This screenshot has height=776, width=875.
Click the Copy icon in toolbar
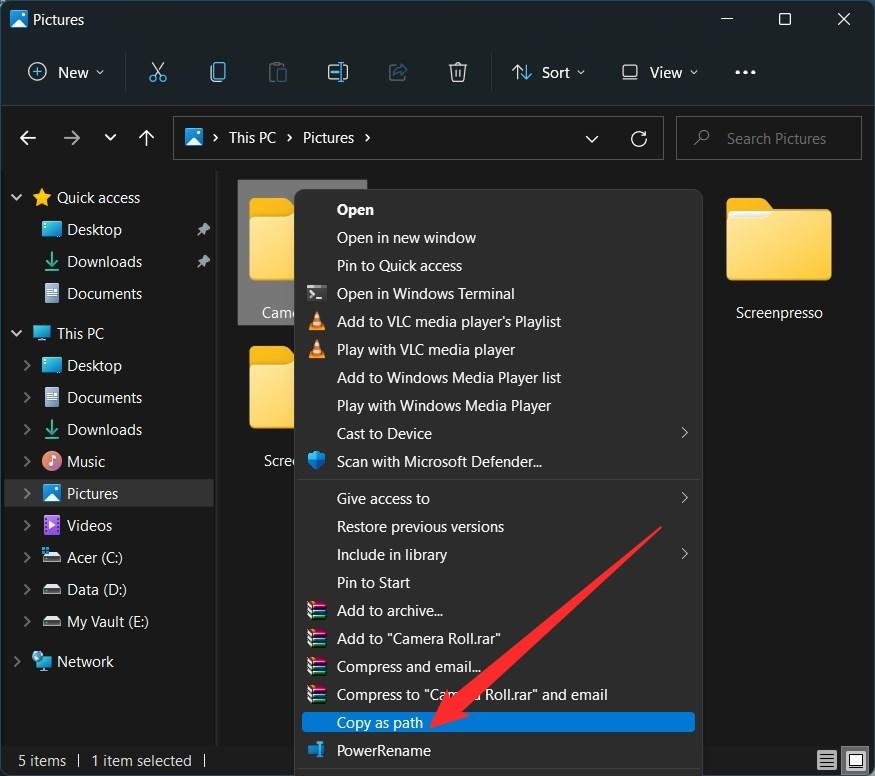pyautogui.click(x=218, y=72)
